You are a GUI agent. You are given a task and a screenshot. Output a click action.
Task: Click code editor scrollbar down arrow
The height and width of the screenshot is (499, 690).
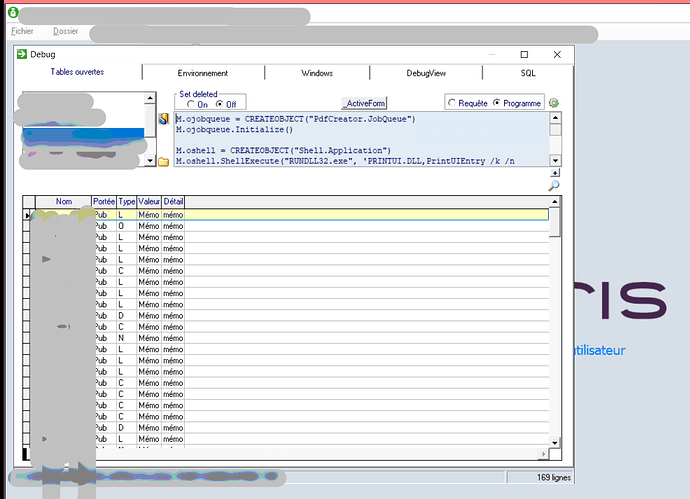[x=555, y=161]
